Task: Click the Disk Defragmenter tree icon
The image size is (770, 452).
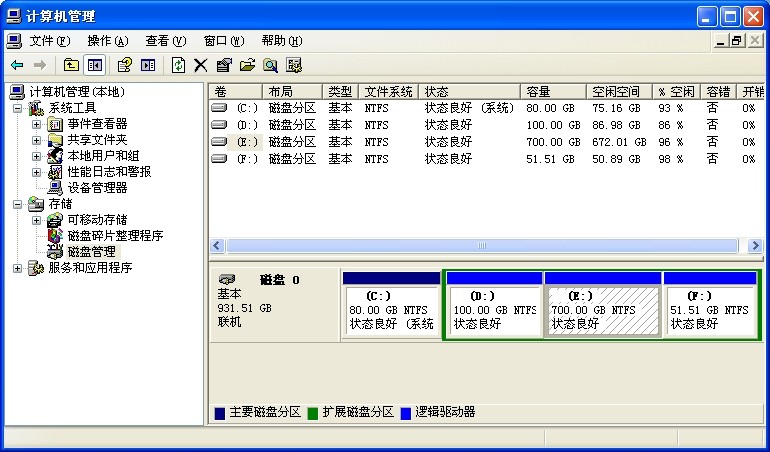Action: coord(55,236)
